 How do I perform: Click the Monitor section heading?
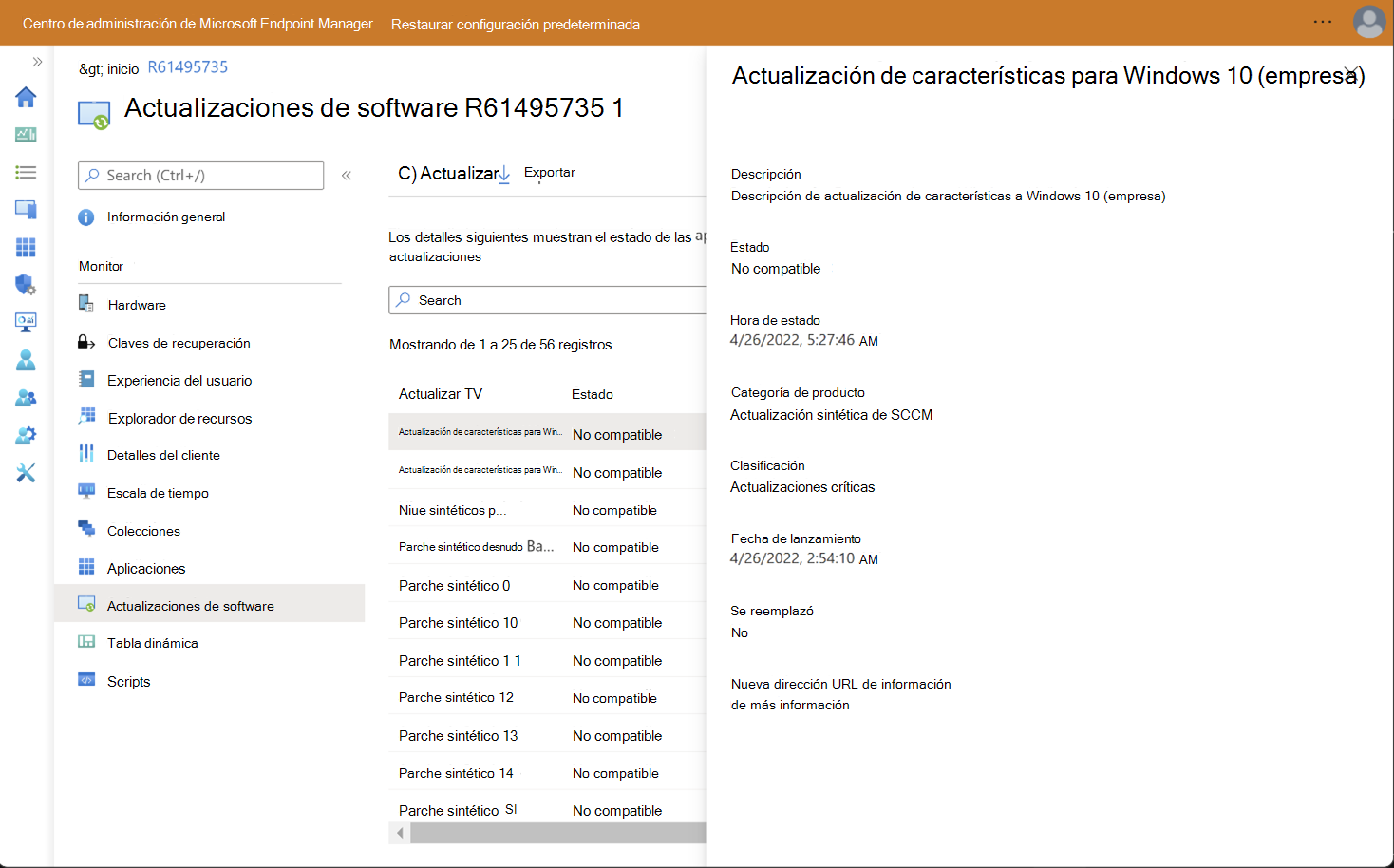click(102, 267)
